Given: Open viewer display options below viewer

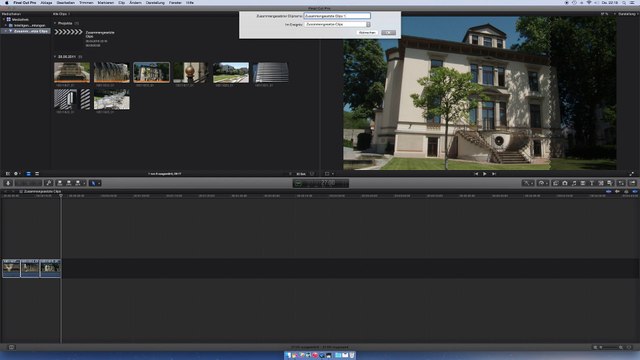Looking at the screenshot, I should coord(329,174).
